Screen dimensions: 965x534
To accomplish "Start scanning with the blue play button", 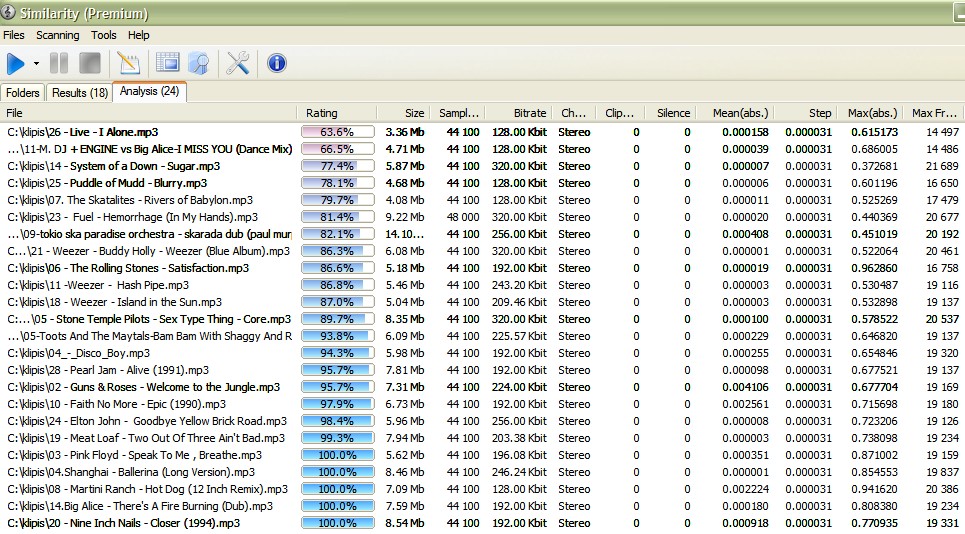I will click(x=15, y=63).
